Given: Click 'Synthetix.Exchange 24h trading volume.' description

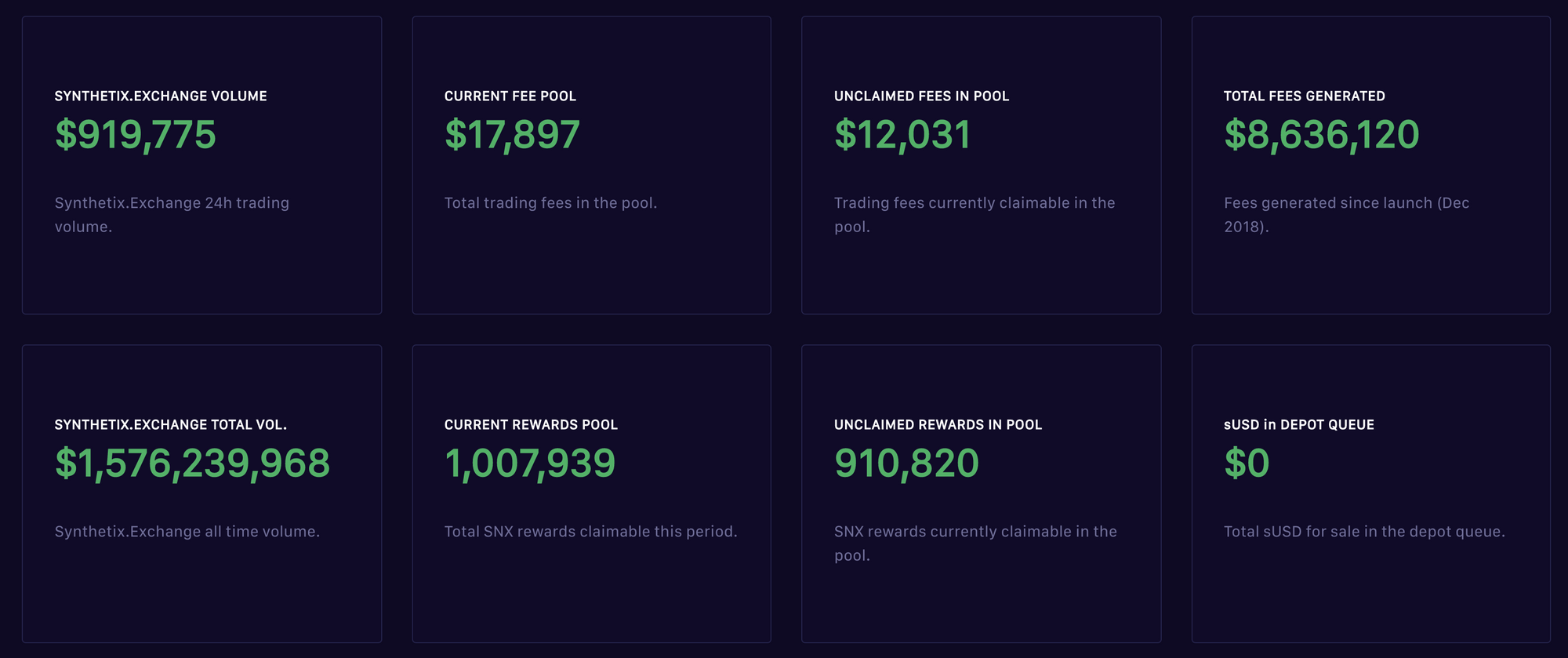Looking at the screenshot, I should coord(172,215).
